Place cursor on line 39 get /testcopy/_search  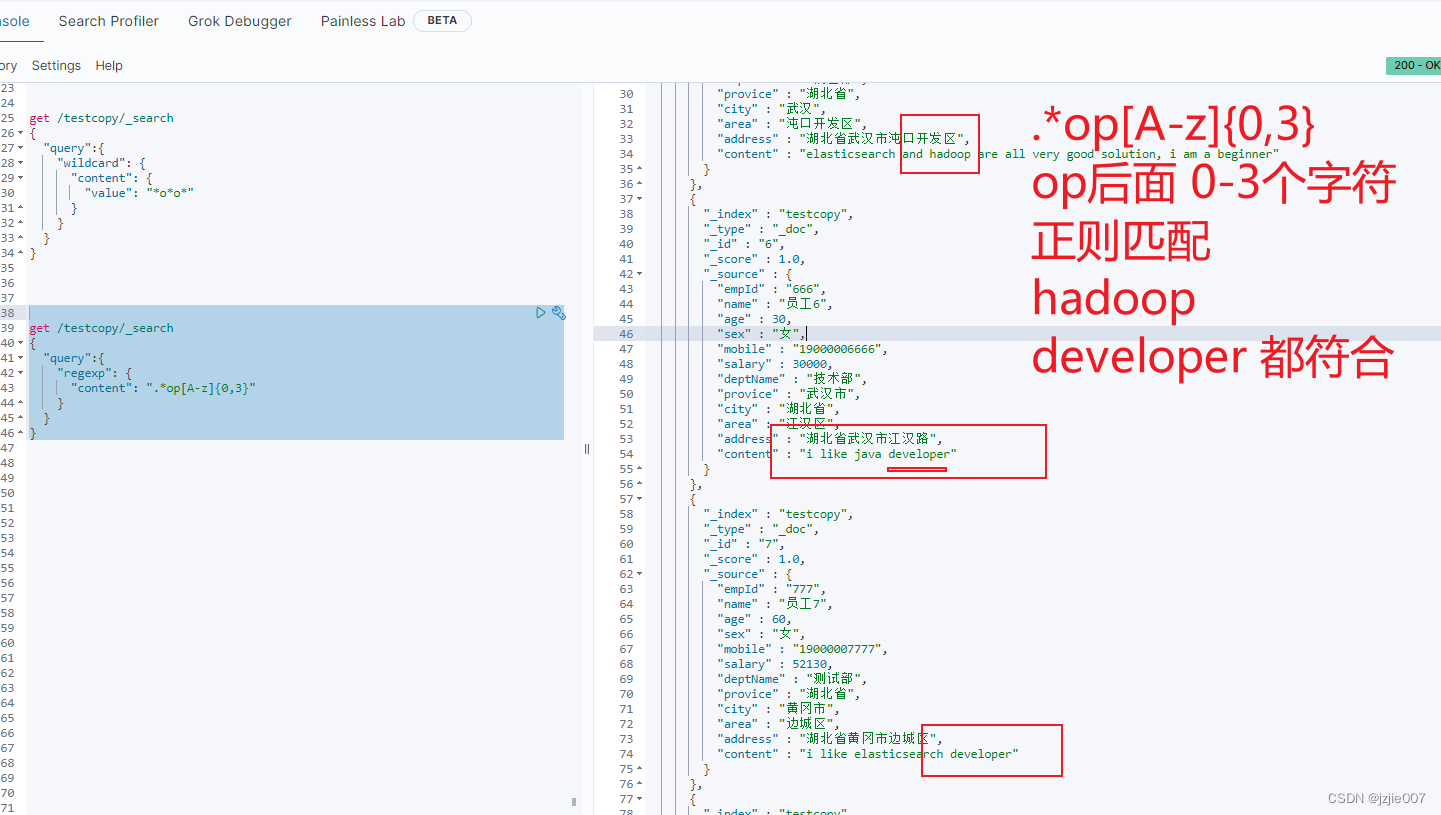point(101,328)
